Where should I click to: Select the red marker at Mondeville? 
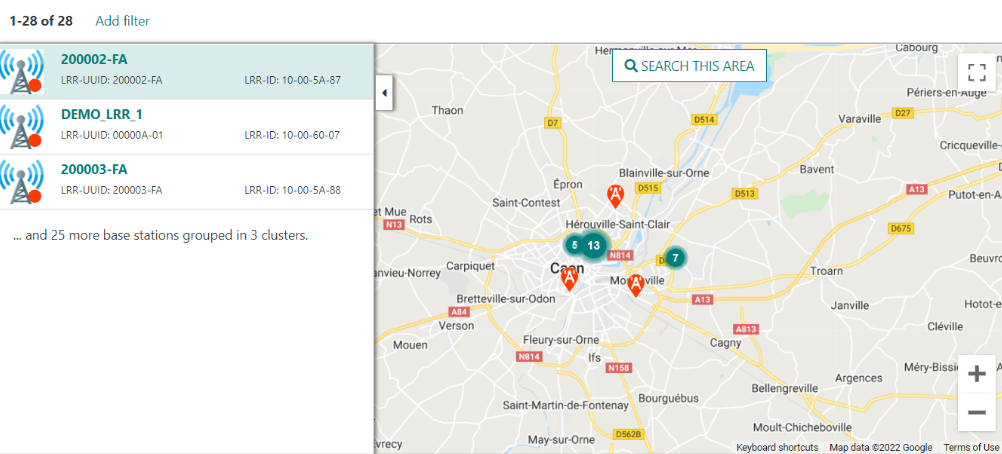point(635,284)
